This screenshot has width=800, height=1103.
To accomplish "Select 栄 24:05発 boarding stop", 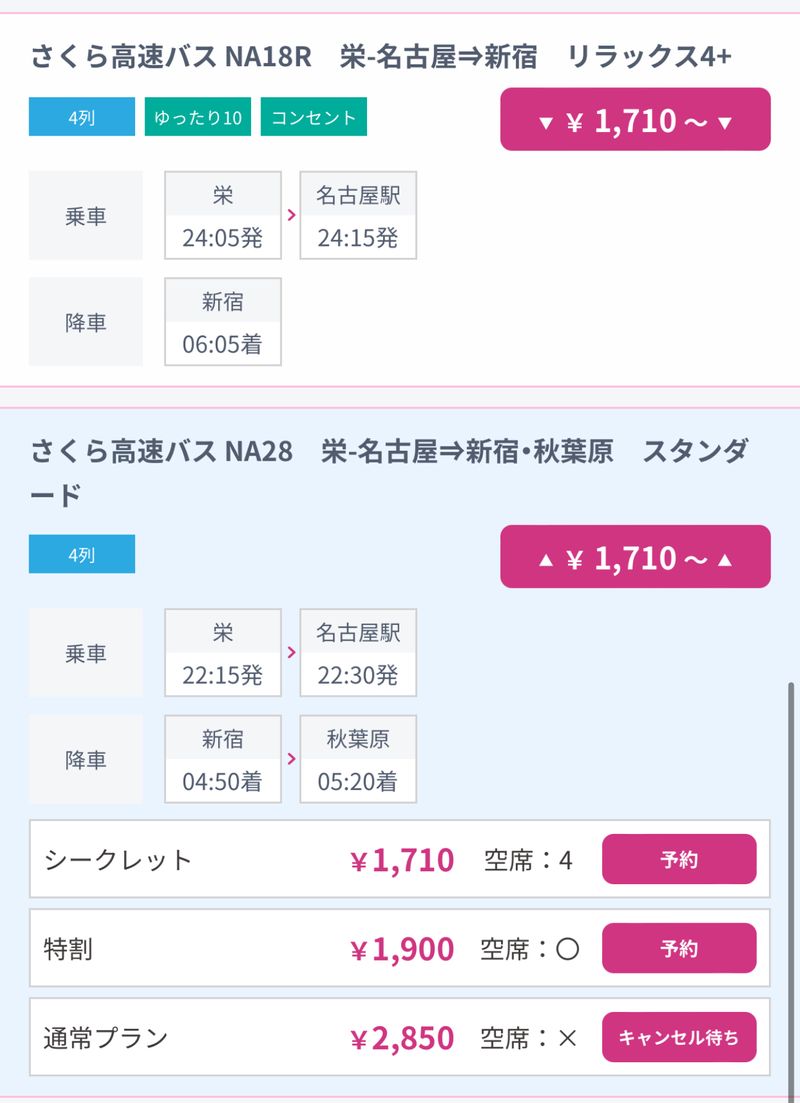I will 222,216.
